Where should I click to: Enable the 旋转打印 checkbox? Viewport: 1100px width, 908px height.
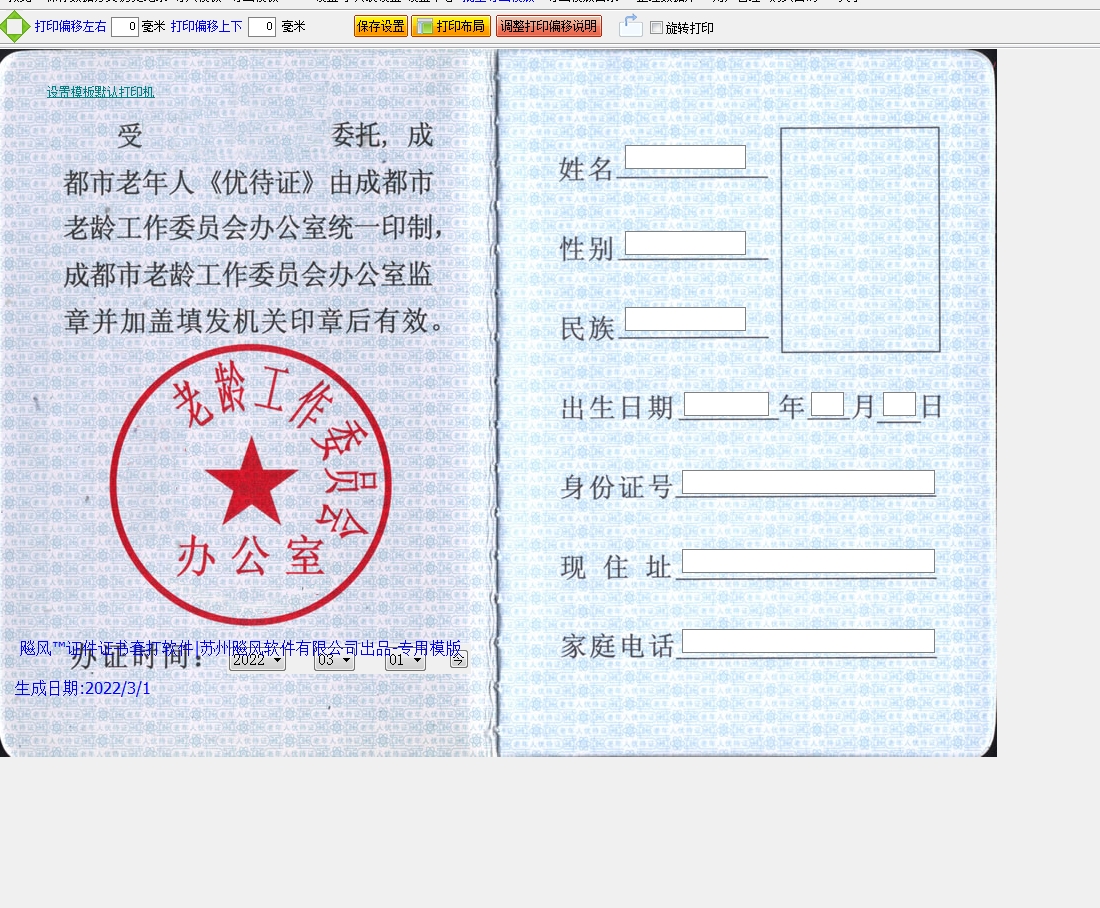656,28
